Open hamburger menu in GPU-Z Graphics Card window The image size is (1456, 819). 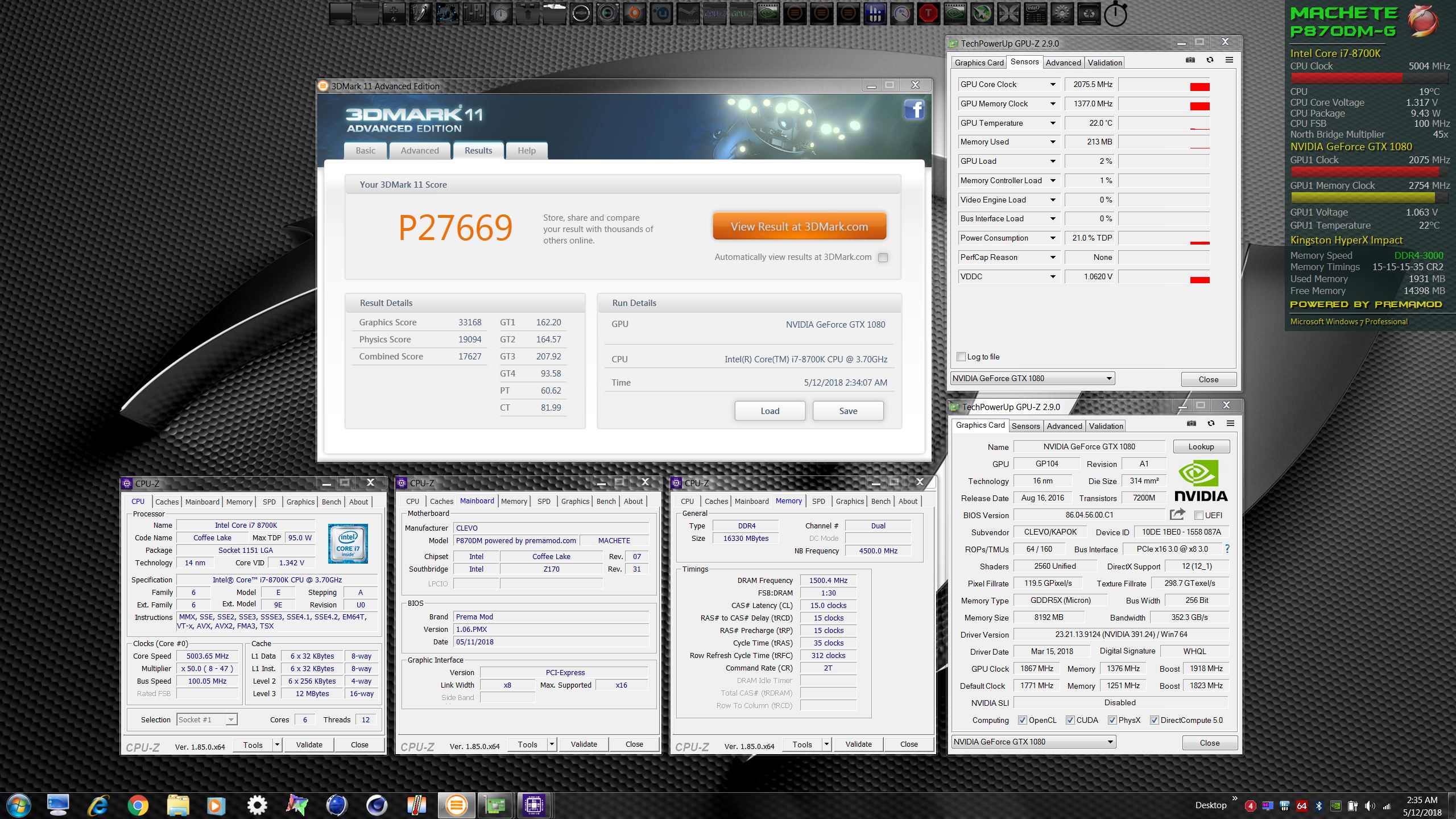coord(1230,423)
